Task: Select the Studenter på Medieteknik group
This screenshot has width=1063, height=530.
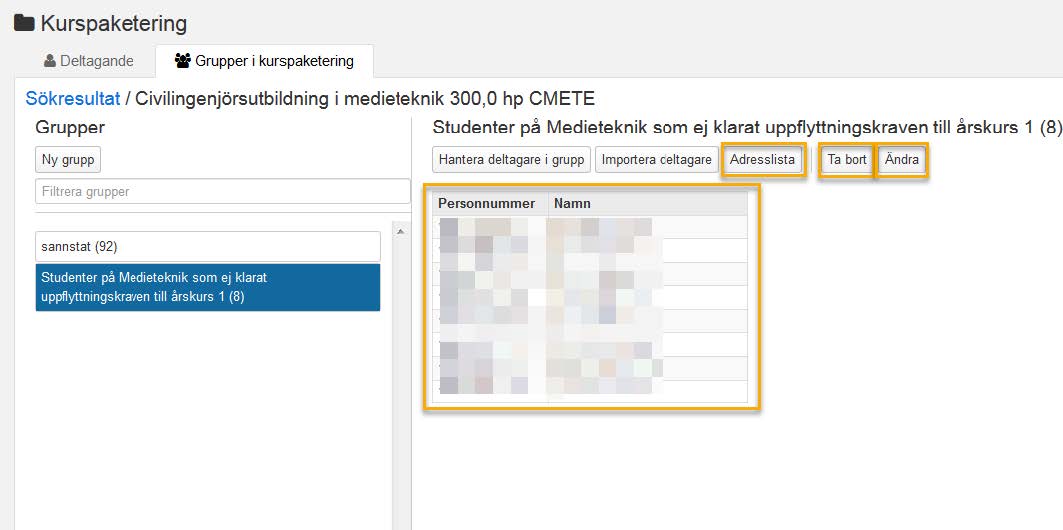Action: point(207,287)
